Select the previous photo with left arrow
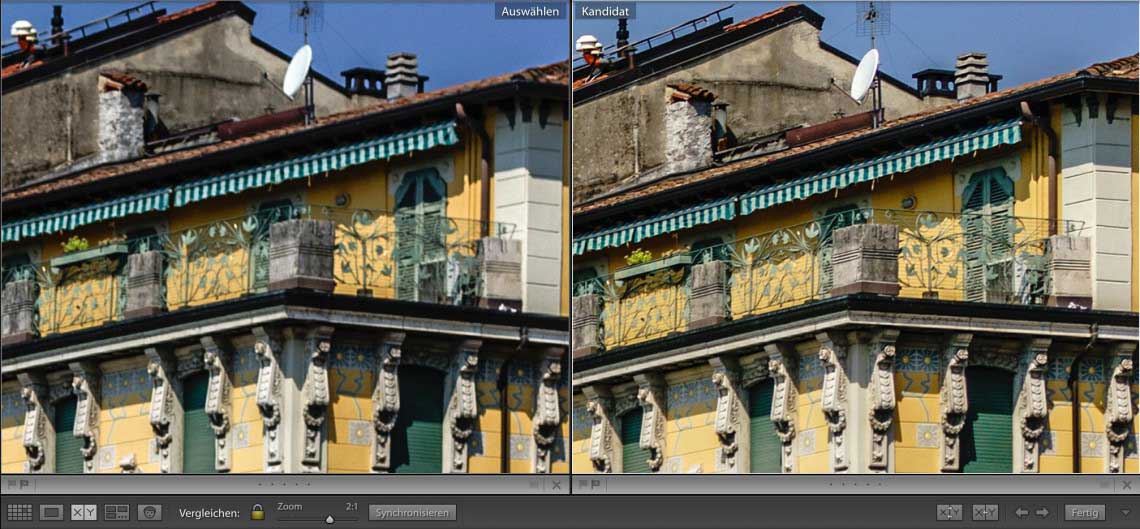The height and width of the screenshot is (529, 1140). pos(1021,512)
